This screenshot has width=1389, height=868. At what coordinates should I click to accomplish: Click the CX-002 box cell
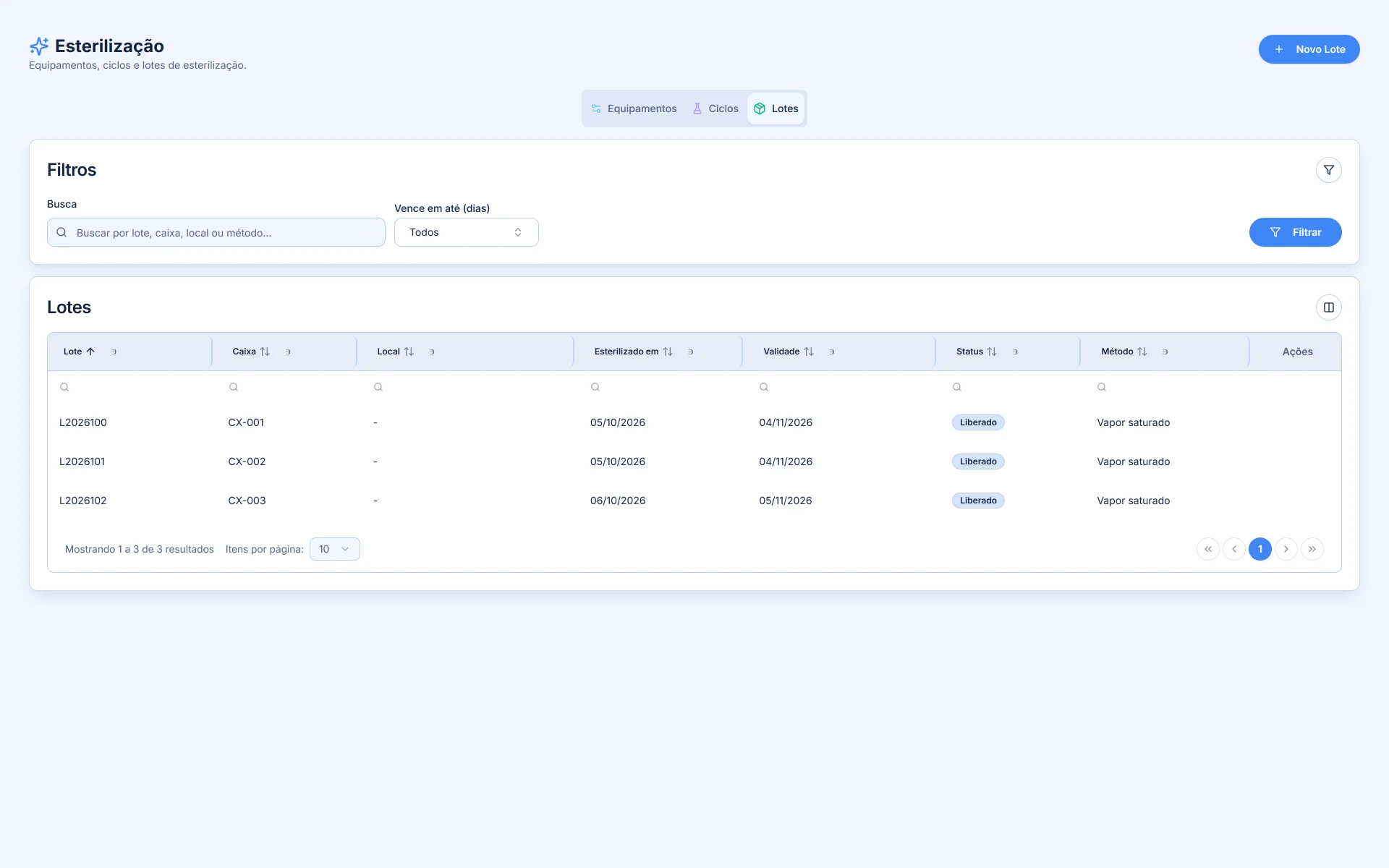coord(247,461)
